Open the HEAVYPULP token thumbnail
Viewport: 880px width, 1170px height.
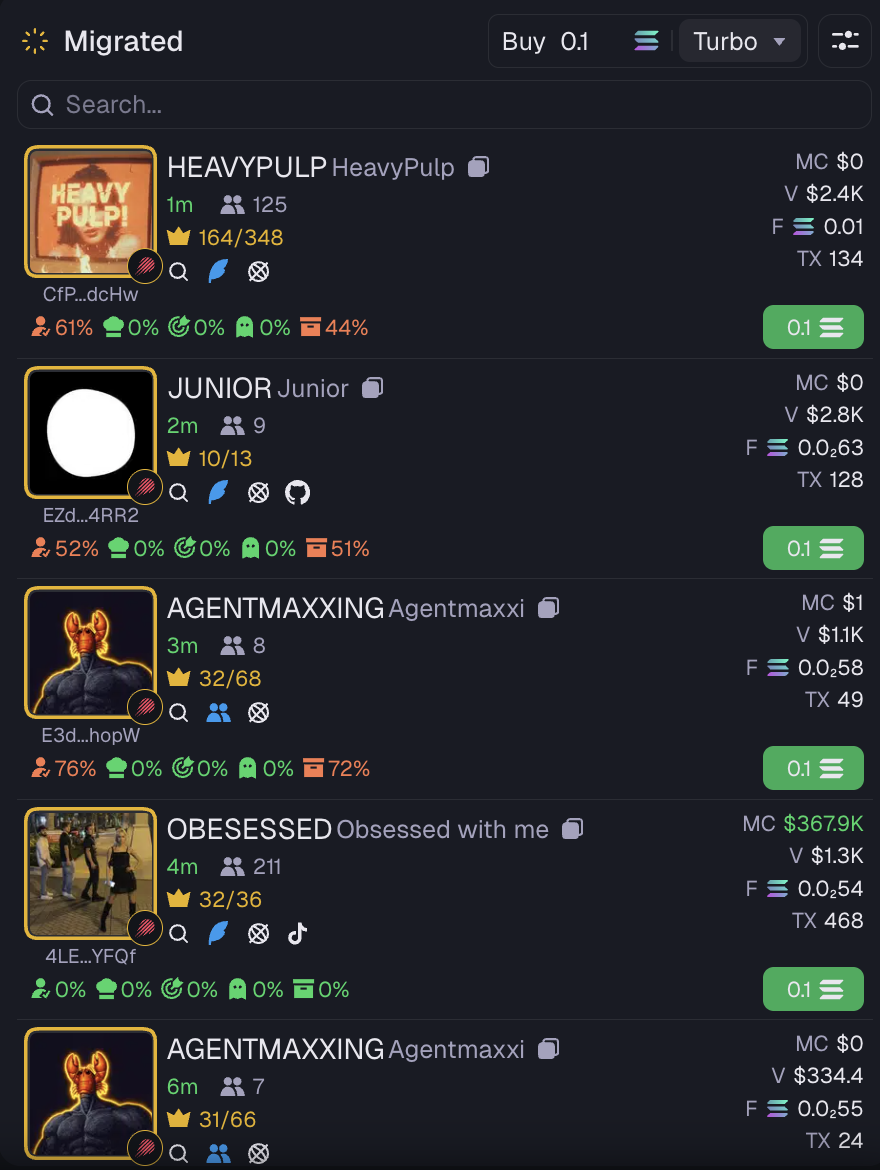tap(90, 212)
